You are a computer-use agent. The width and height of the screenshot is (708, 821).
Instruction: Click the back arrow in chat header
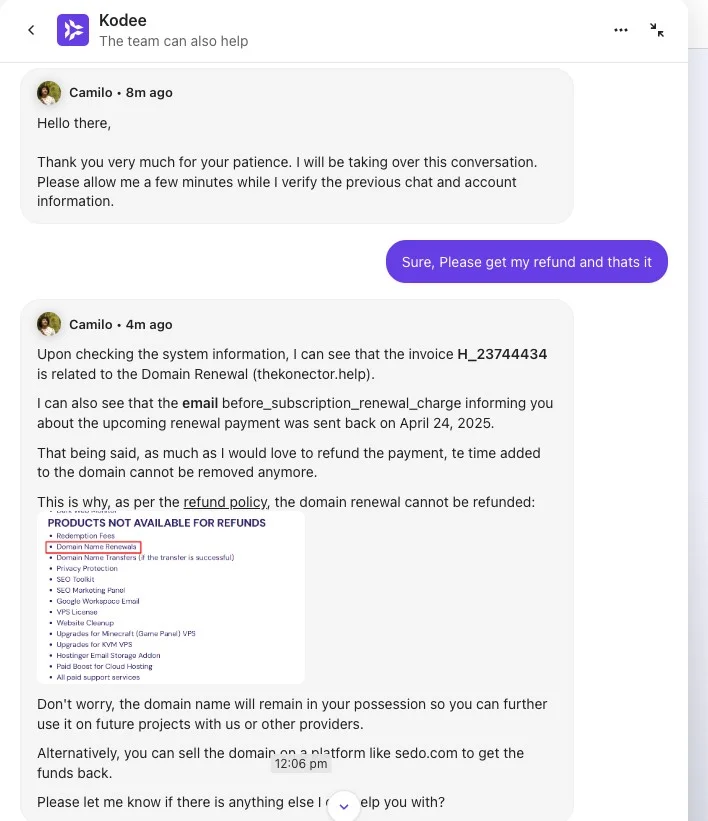(31, 30)
